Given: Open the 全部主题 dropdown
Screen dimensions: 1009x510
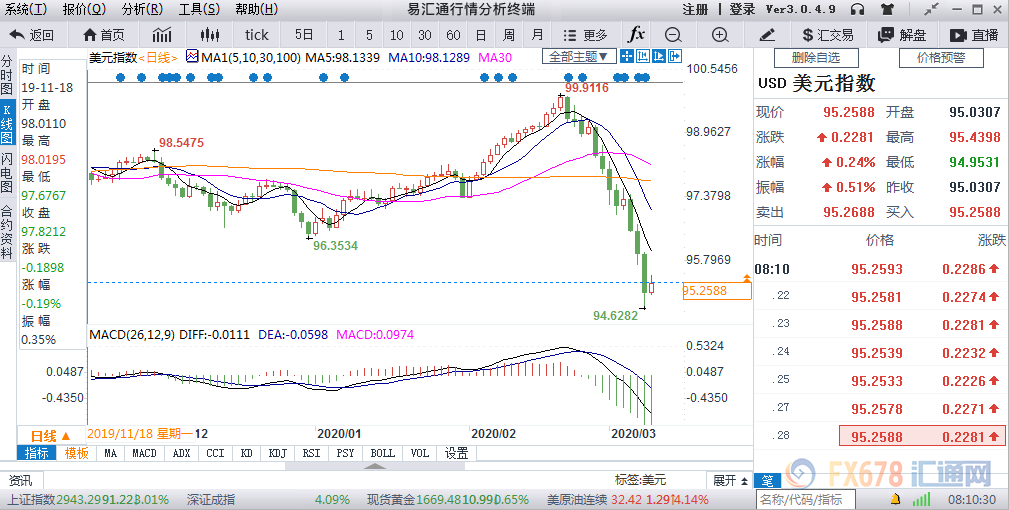Looking at the screenshot, I should coord(579,57).
